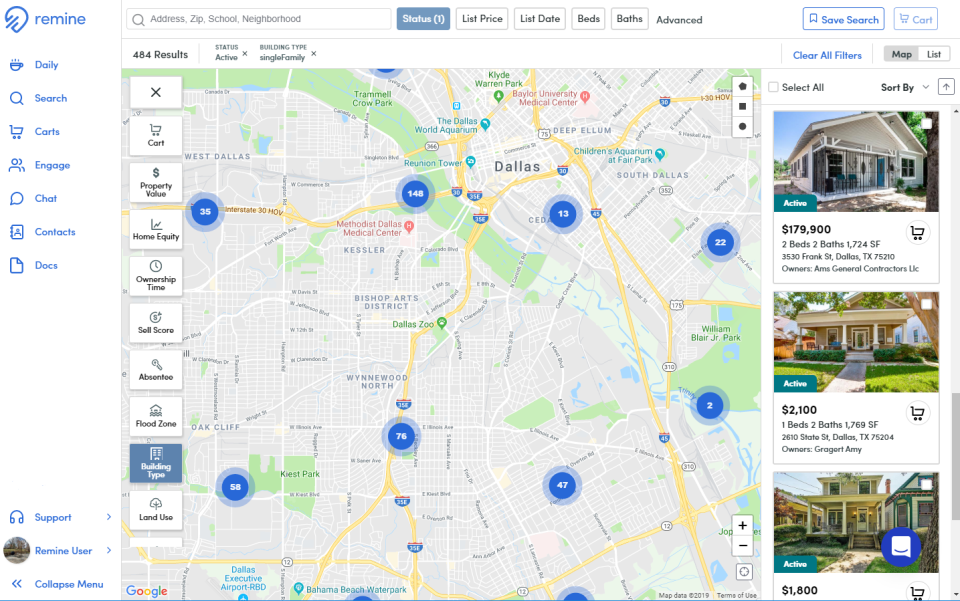
Task: Enable the Flood Zone map layer
Action: click(x=156, y=417)
